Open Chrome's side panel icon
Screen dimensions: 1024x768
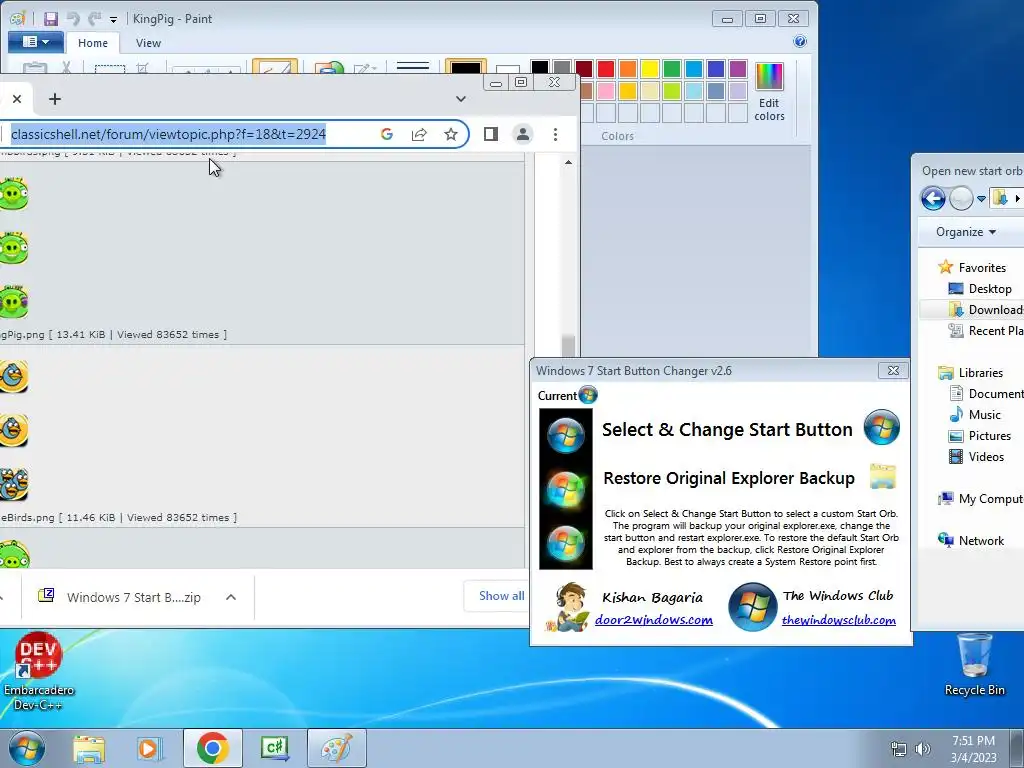491,135
